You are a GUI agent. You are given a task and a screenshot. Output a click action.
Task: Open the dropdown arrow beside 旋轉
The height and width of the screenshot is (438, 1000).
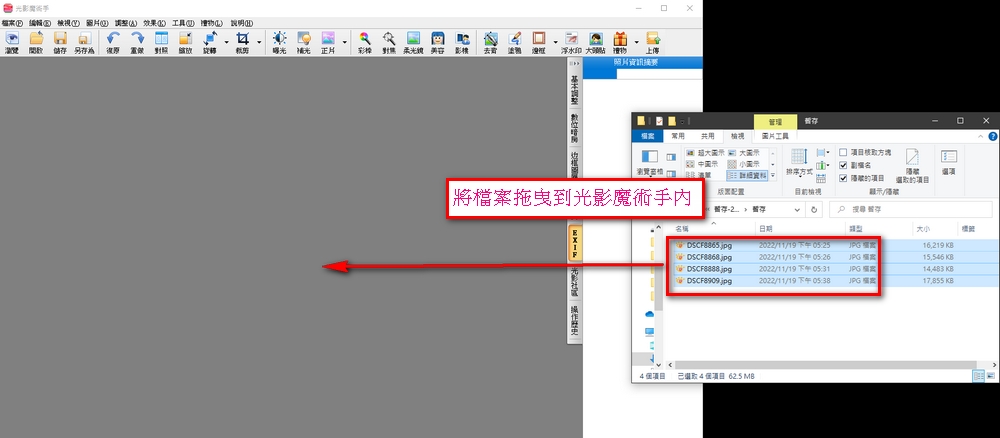coord(226,43)
